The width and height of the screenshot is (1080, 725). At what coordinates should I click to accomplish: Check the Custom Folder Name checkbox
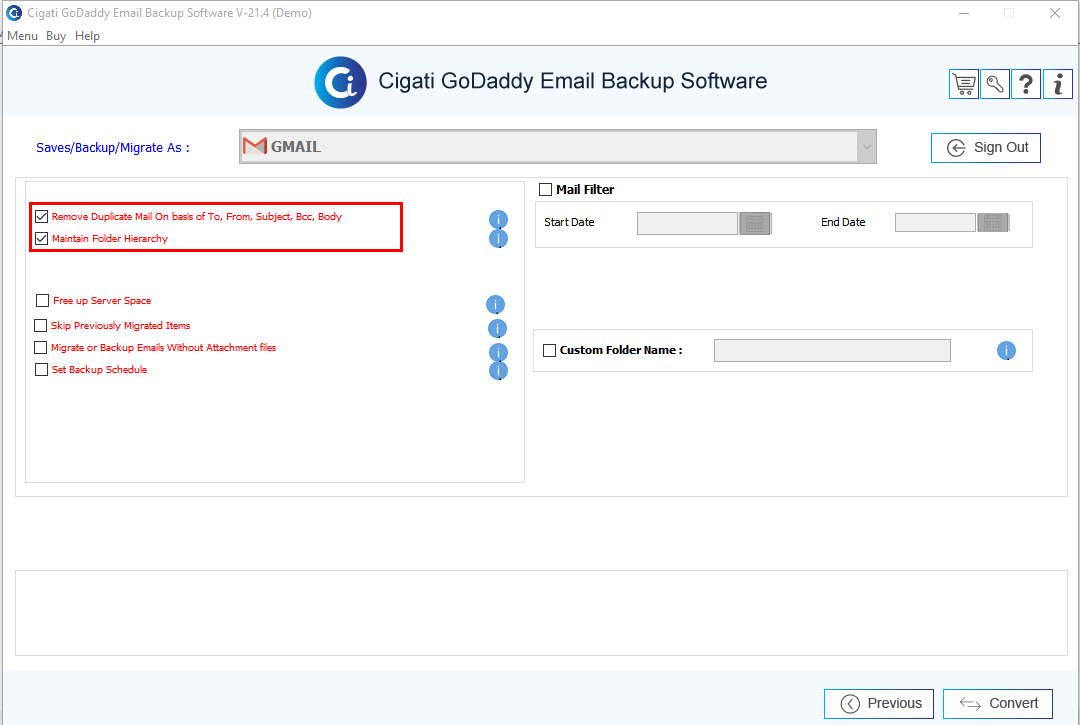pos(550,350)
